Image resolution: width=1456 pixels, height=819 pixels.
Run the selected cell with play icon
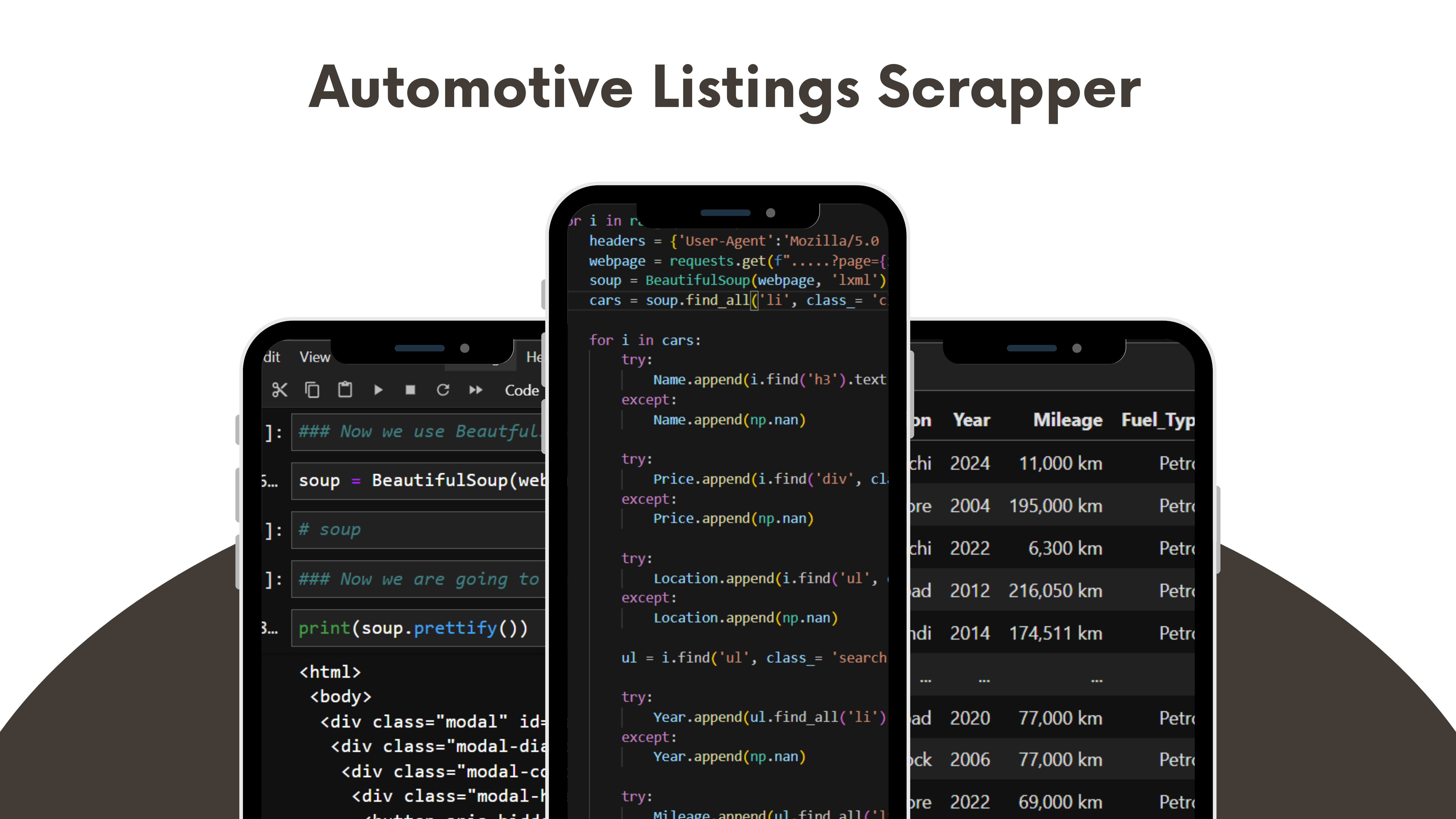(378, 390)
